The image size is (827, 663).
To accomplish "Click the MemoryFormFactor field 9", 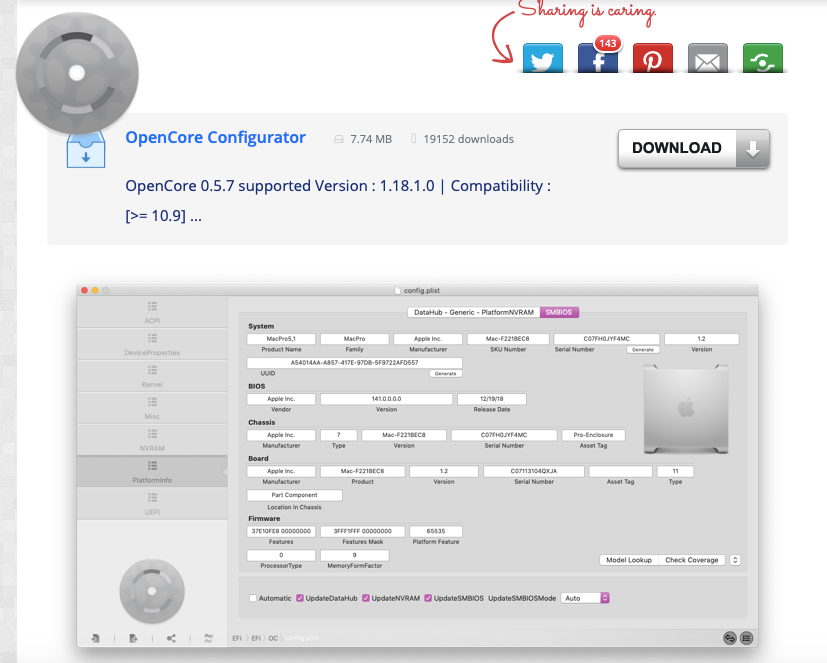I will [x=354, y=555].
